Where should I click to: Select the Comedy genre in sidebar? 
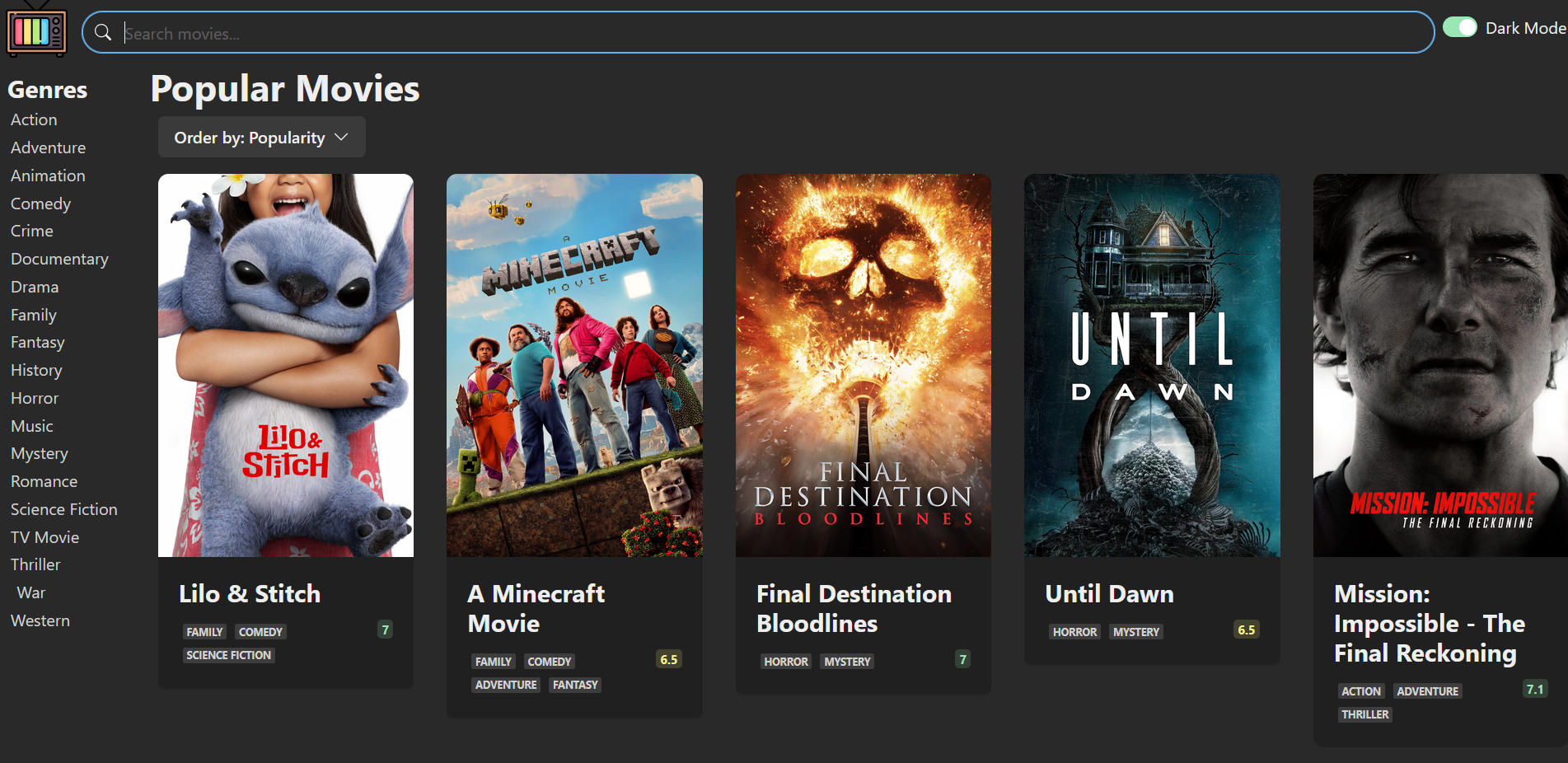coord(40,204)
